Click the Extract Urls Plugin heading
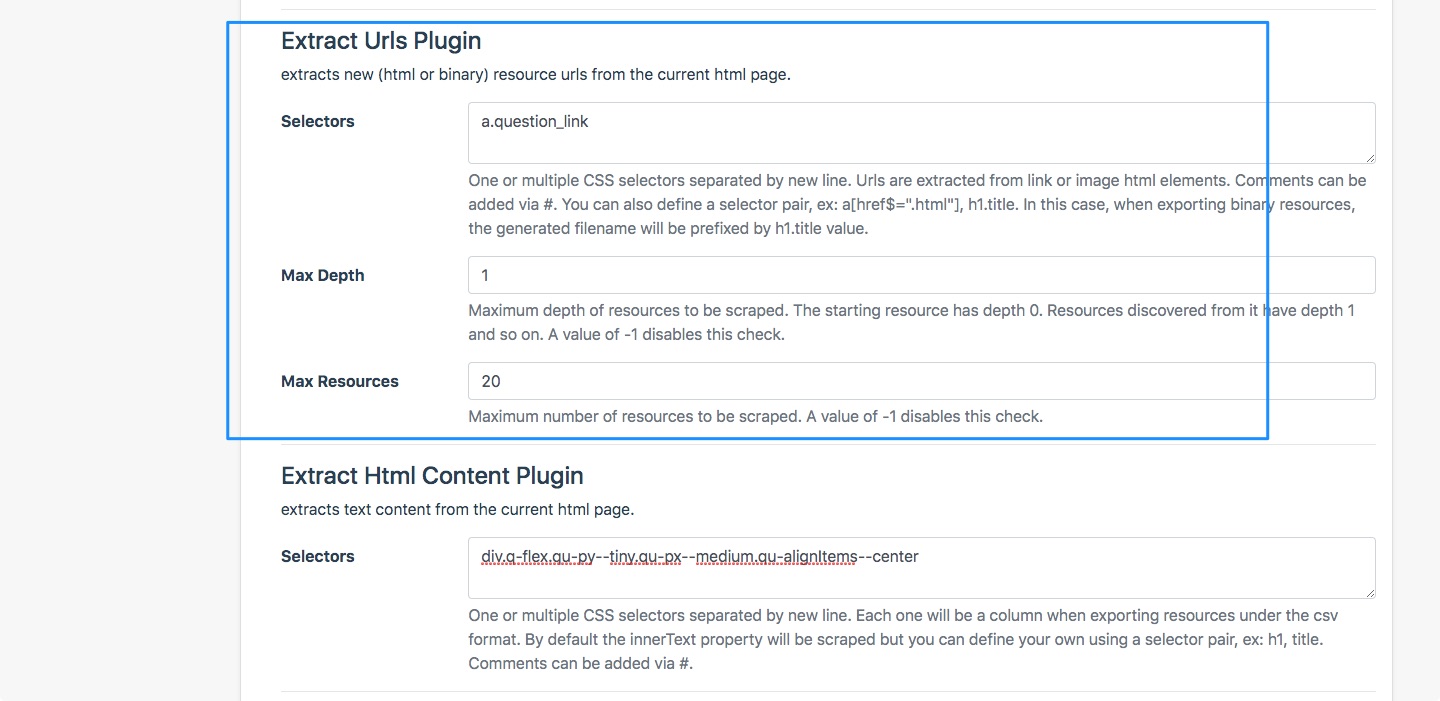Screen dimensions: 1440x701 [380, 41]
